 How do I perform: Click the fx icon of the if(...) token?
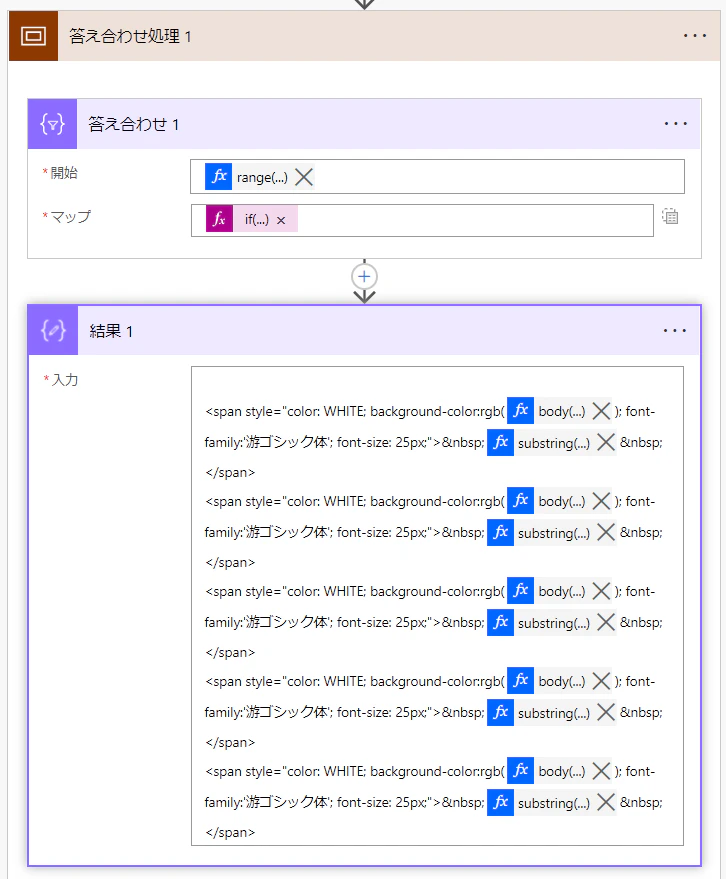219,219
